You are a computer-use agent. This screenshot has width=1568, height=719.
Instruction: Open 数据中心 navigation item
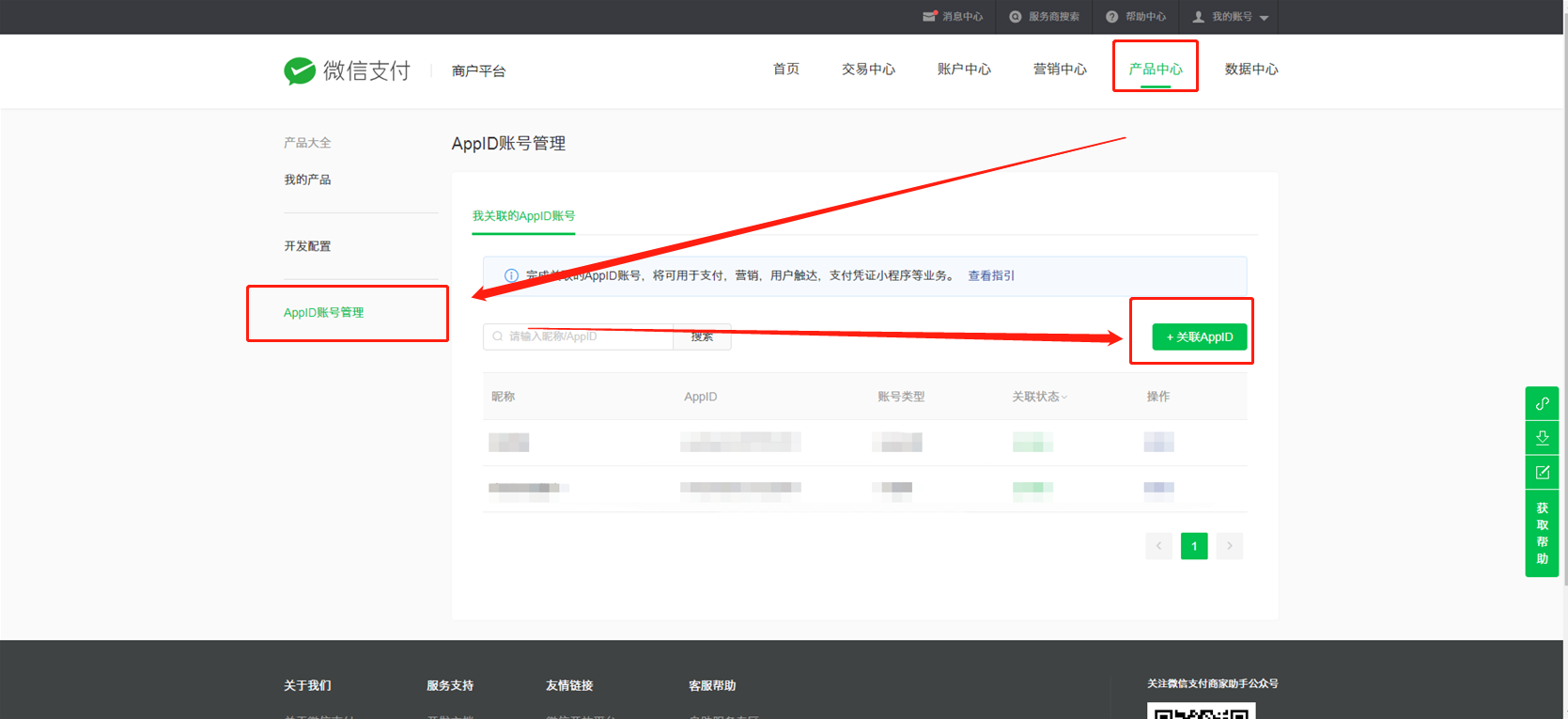click(1251, 69)
